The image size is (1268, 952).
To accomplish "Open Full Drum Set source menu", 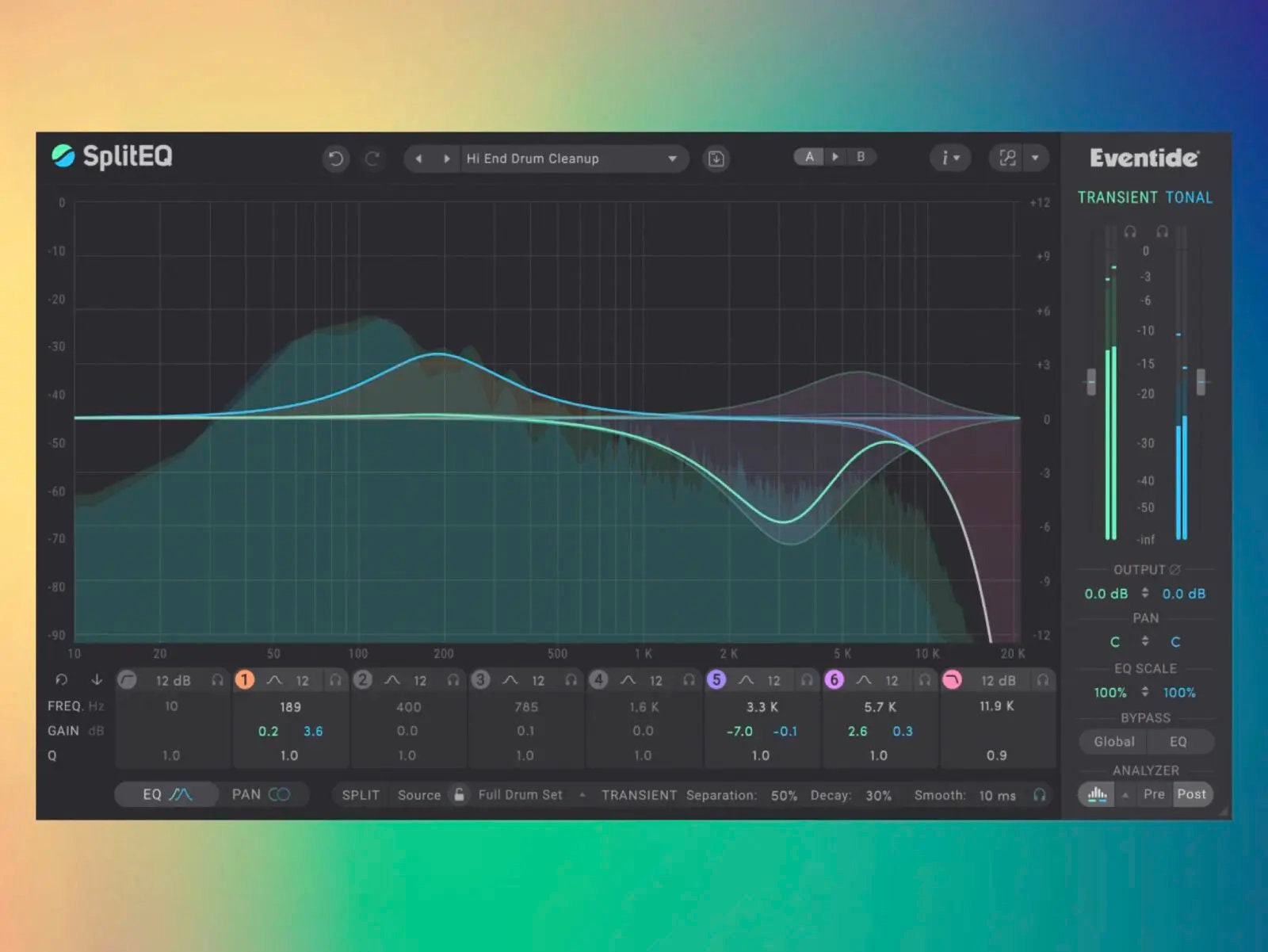I will pyautogui.click(x=531, y=795).
